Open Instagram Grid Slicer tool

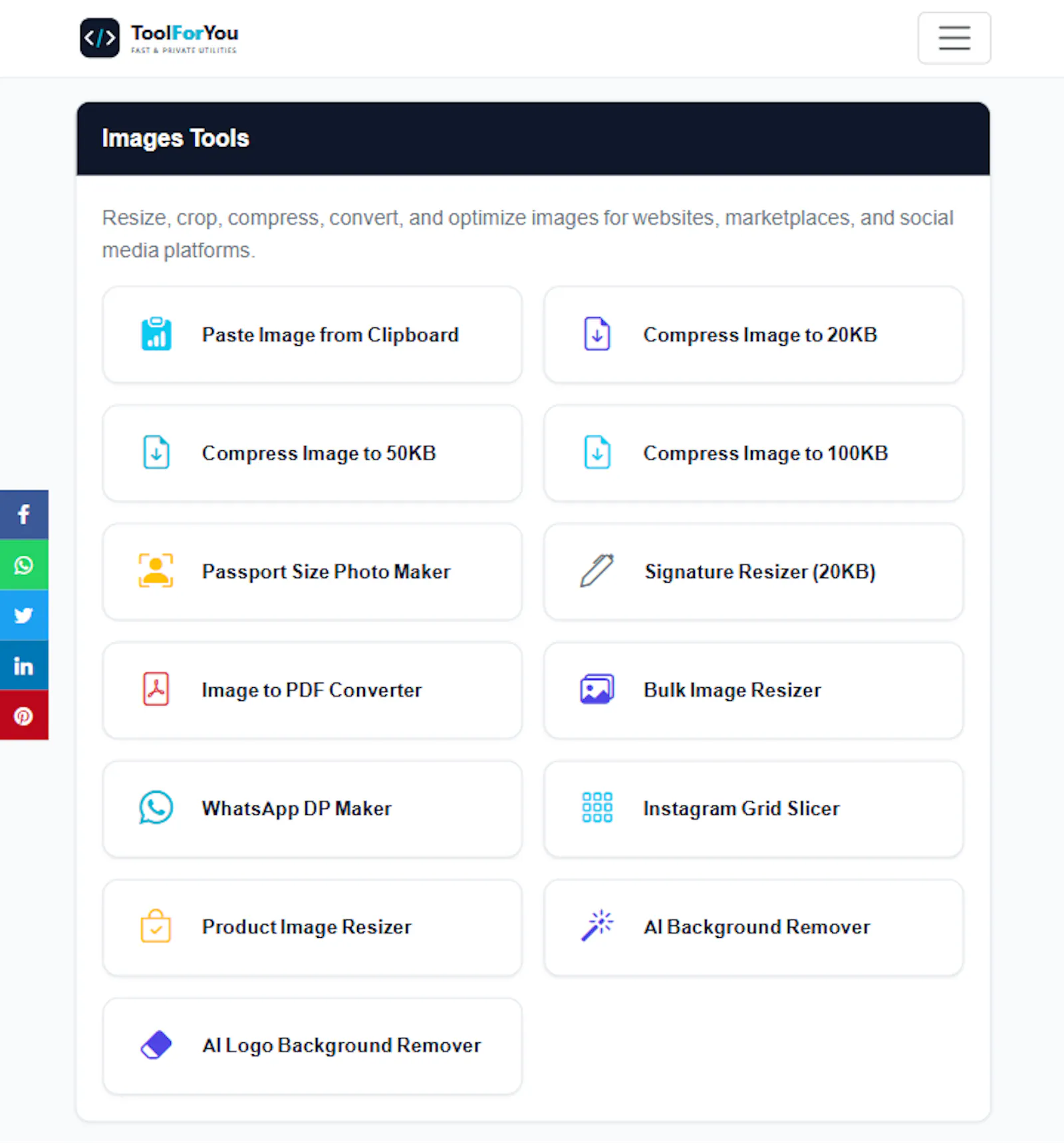coord(753,808)
